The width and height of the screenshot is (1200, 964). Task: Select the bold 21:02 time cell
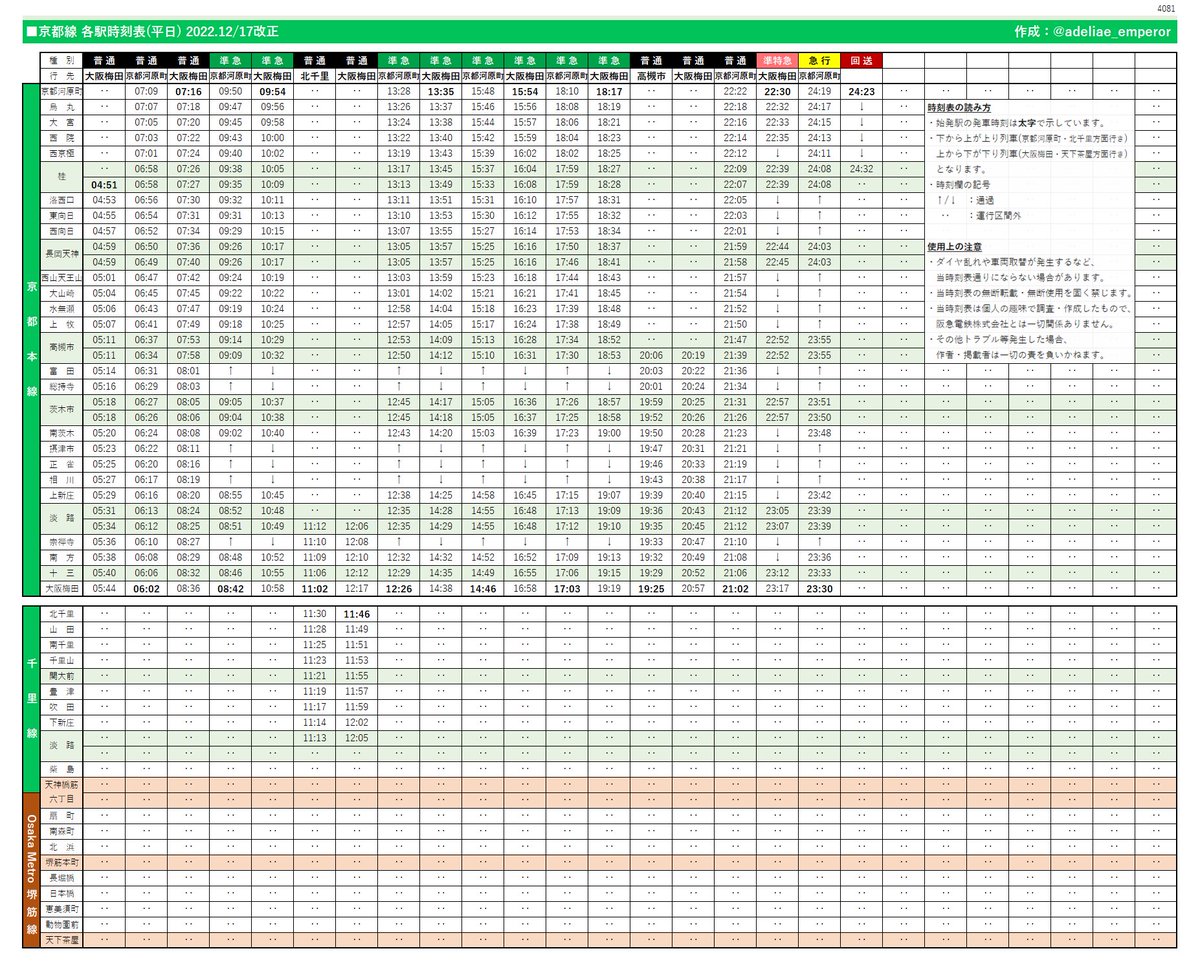(x=735, y=590)
